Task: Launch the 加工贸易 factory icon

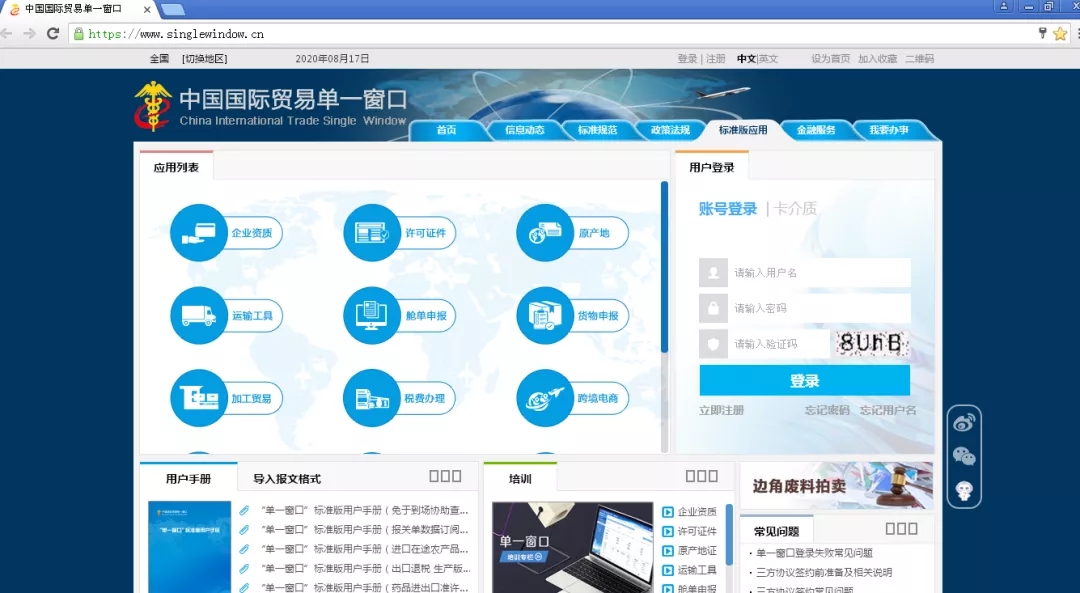Action: pyautogui.click(x=199, y=398)
